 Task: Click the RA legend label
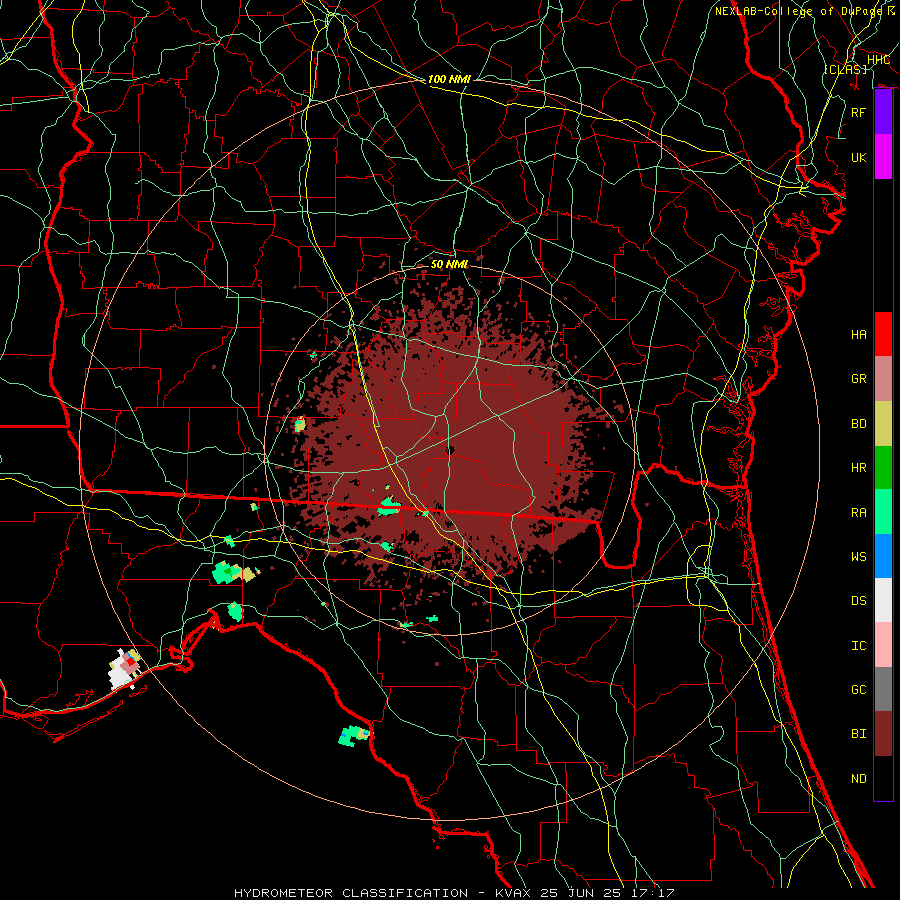point(859,513)
